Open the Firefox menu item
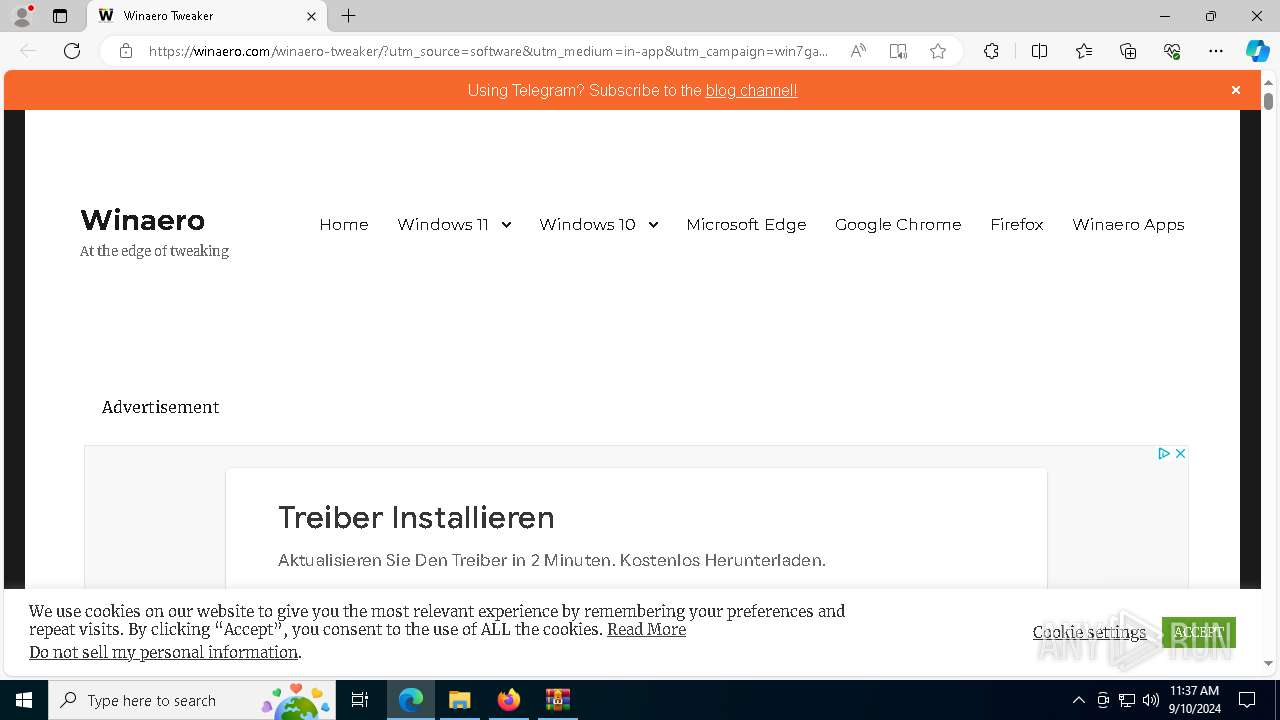The image size is (1280, 720). (x=1017, y=224)
